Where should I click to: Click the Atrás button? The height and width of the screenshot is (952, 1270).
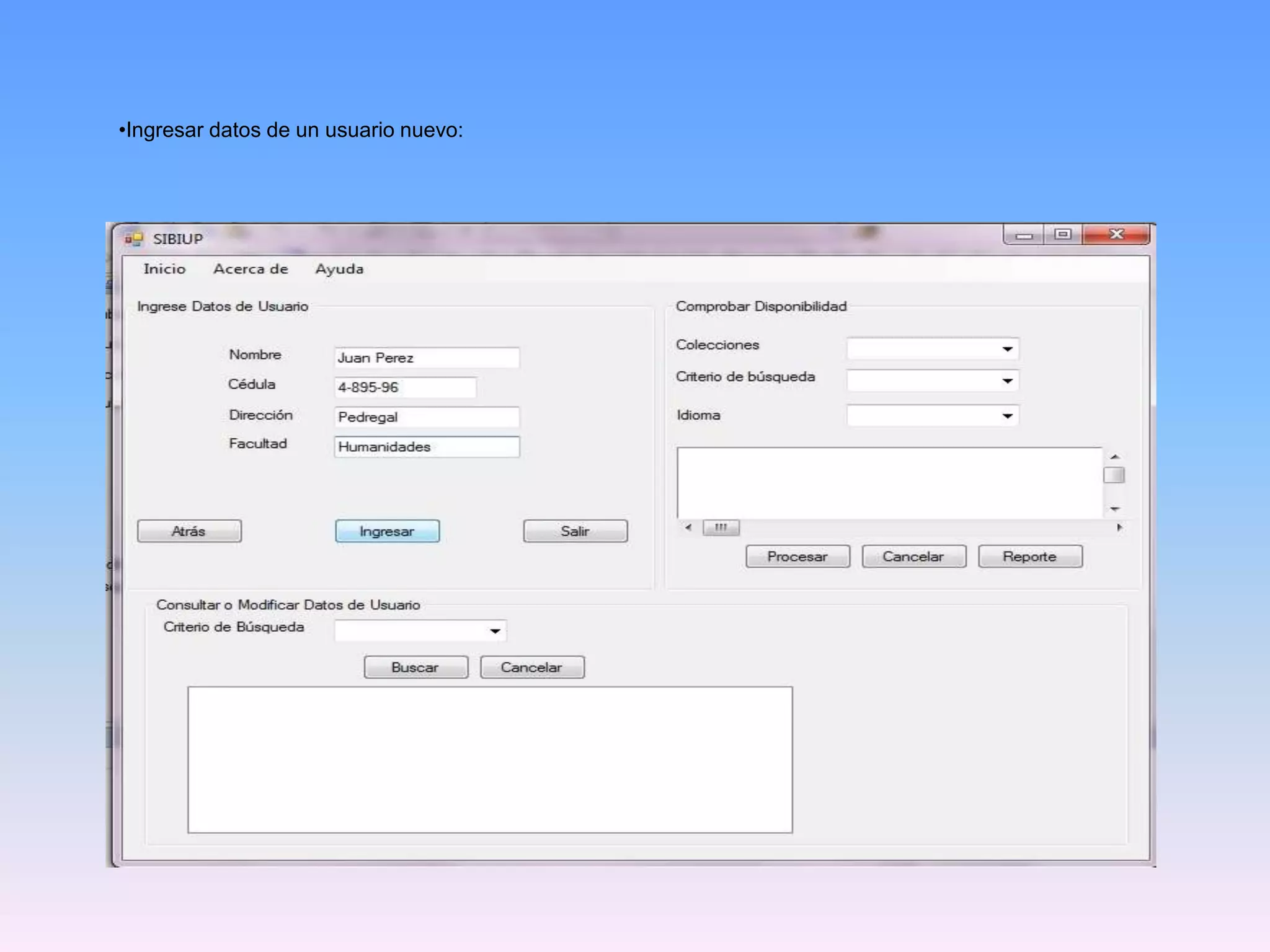tap(189, 531)
